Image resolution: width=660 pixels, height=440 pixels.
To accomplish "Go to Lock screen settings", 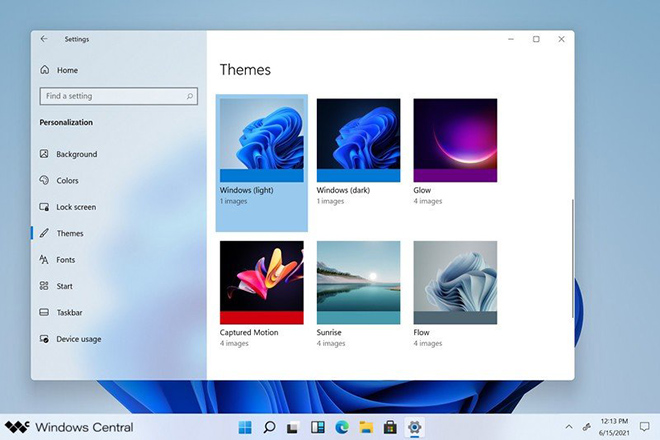I will pos(76,207).
